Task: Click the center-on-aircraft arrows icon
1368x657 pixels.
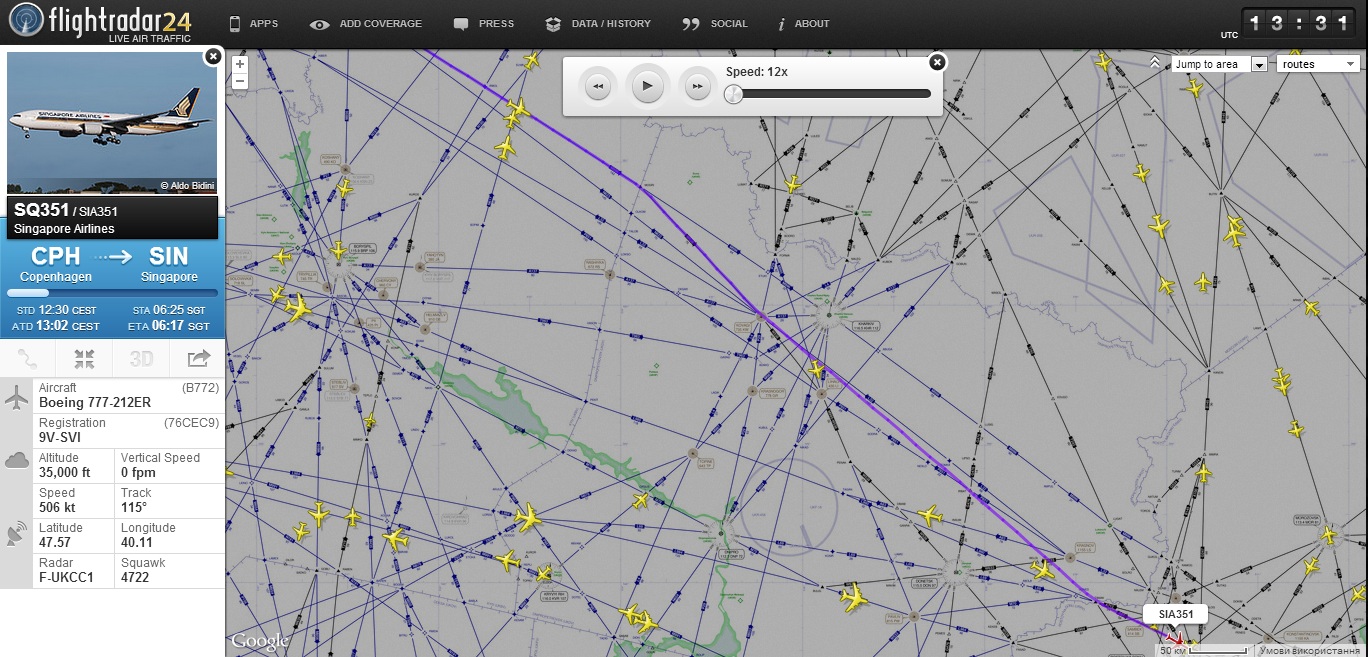Action: tap(84, 358)
